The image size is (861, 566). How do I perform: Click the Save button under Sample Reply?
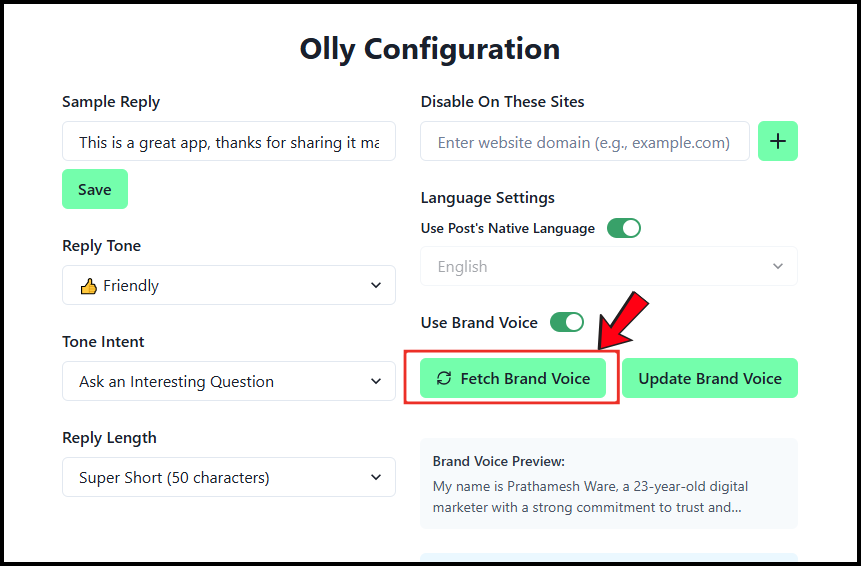(x=95, y=189)
